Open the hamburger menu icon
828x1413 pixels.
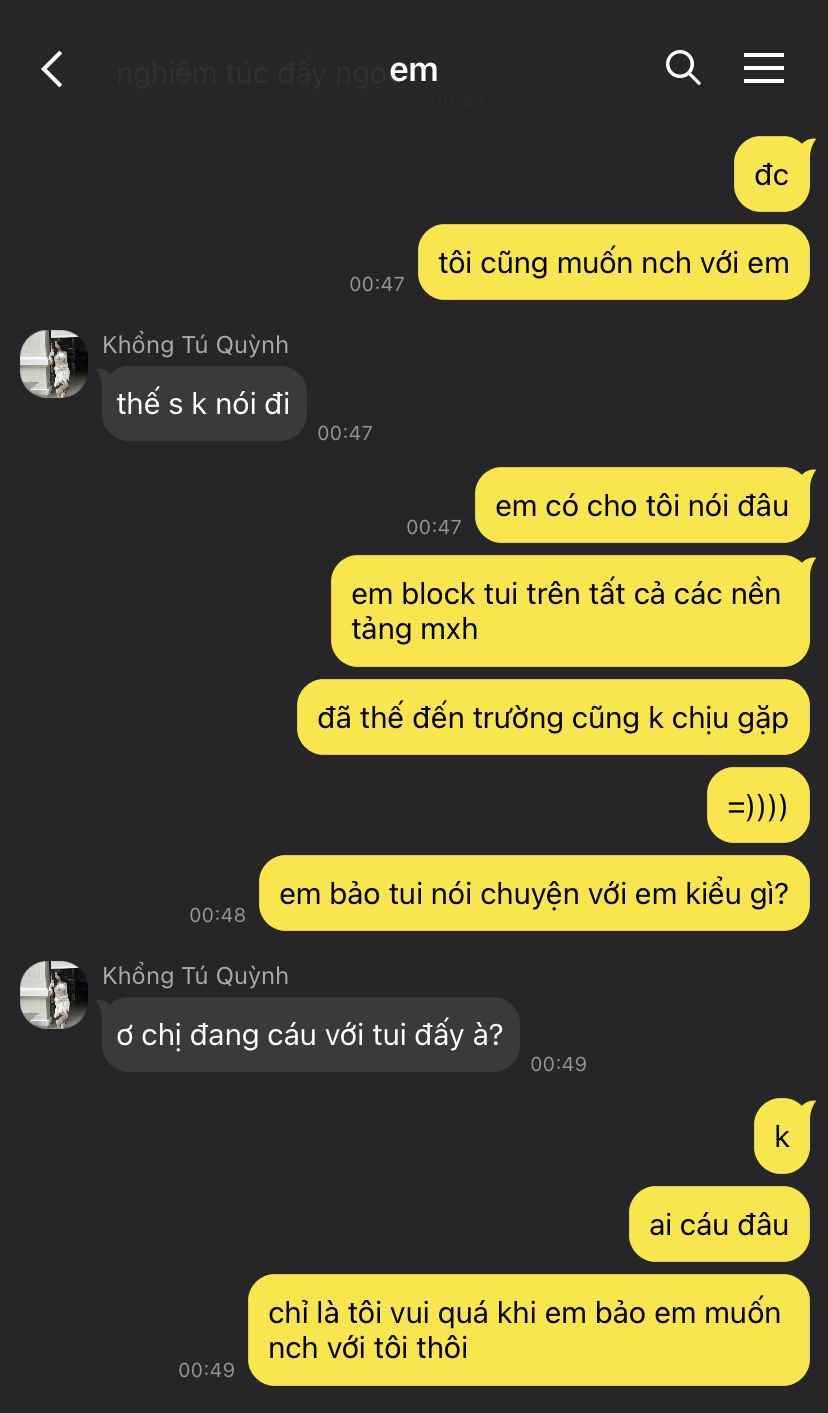pos(764,68)
